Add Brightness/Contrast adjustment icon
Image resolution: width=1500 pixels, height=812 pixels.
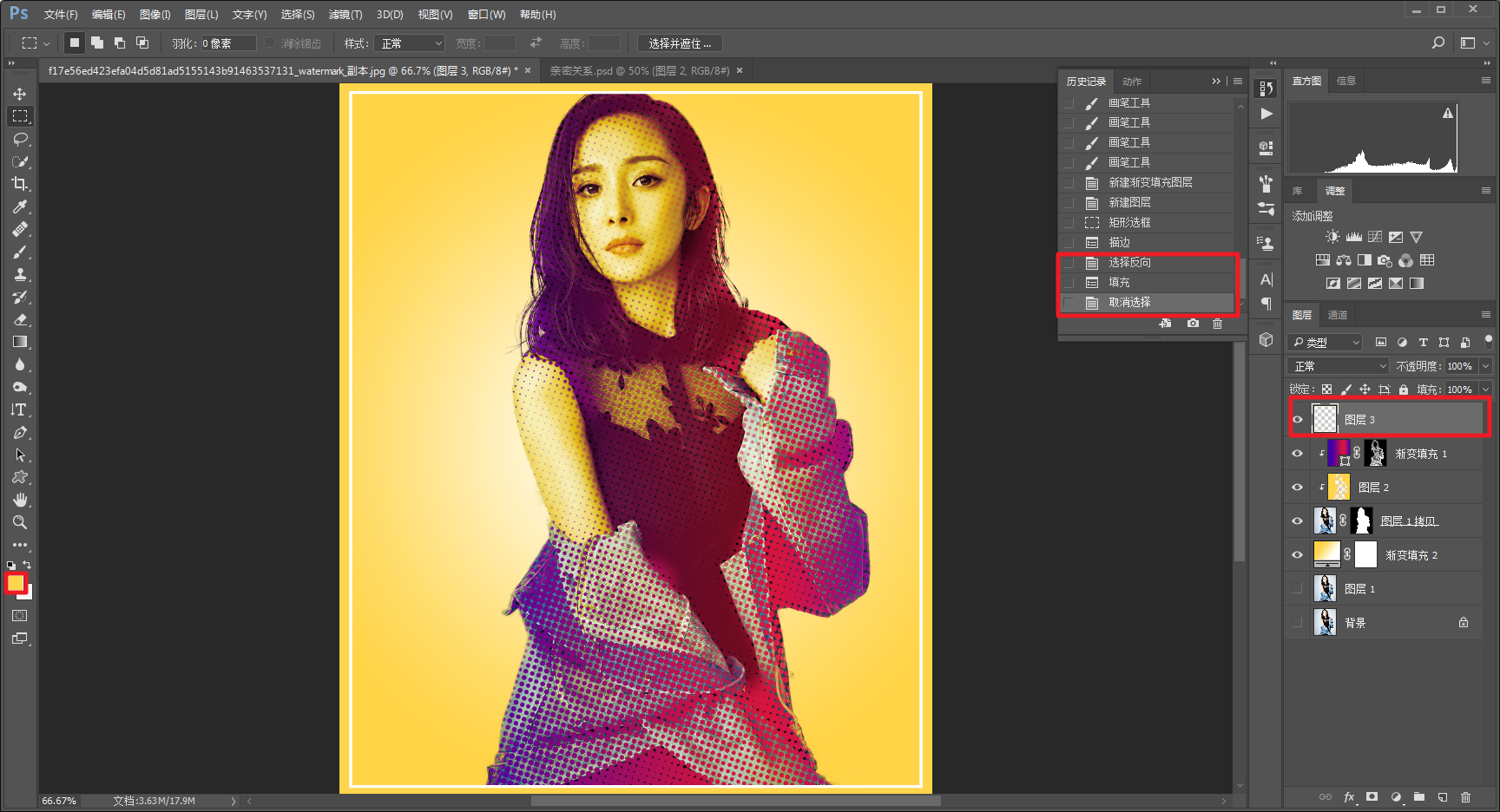point(1332,237)
